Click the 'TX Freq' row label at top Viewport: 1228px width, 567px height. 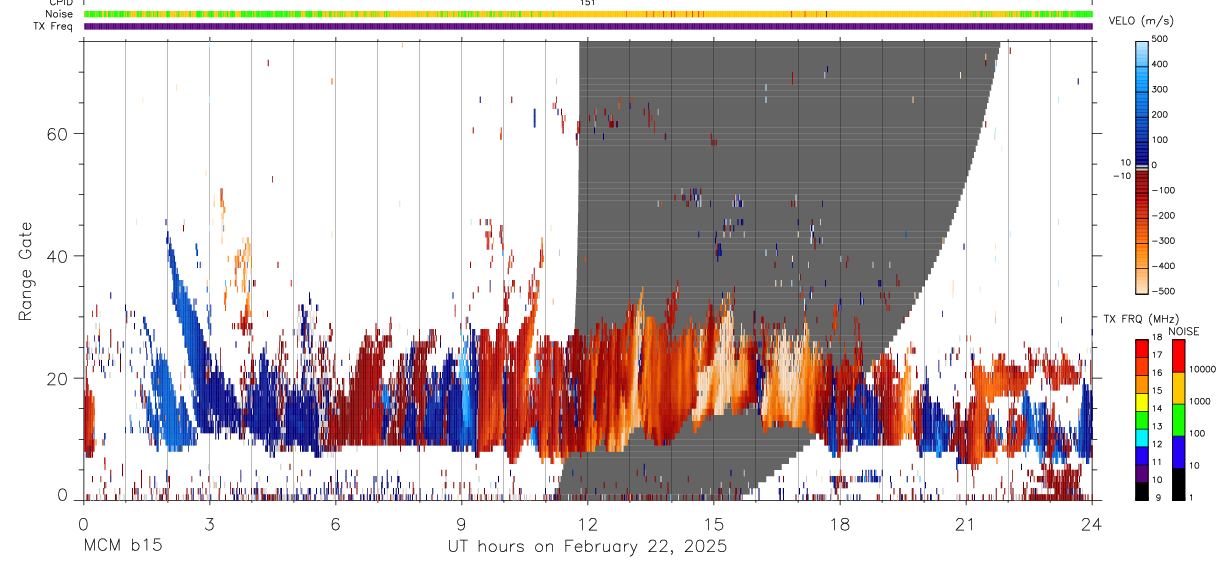(x=55, y=26)
